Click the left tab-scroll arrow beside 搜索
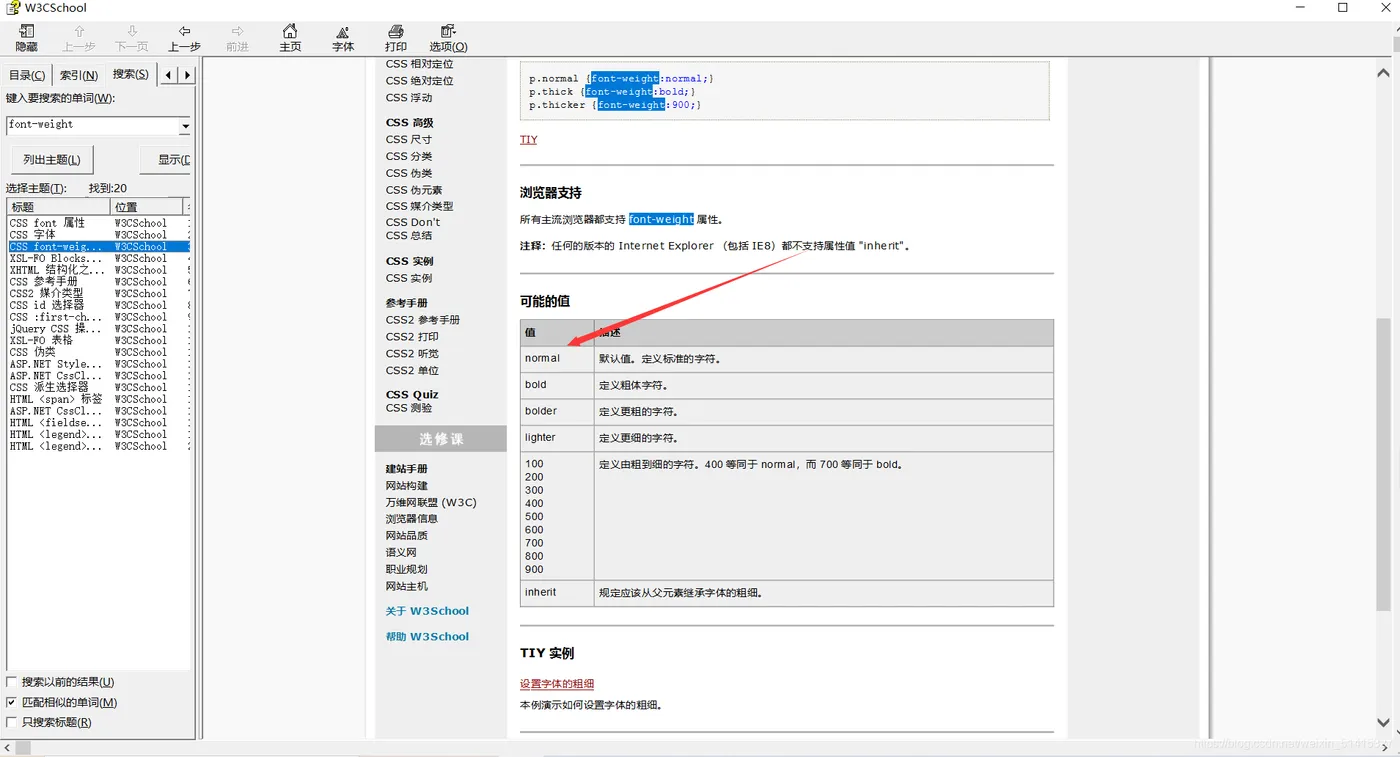The height and width of the screenshot is (757, 1400). [167, 74]
